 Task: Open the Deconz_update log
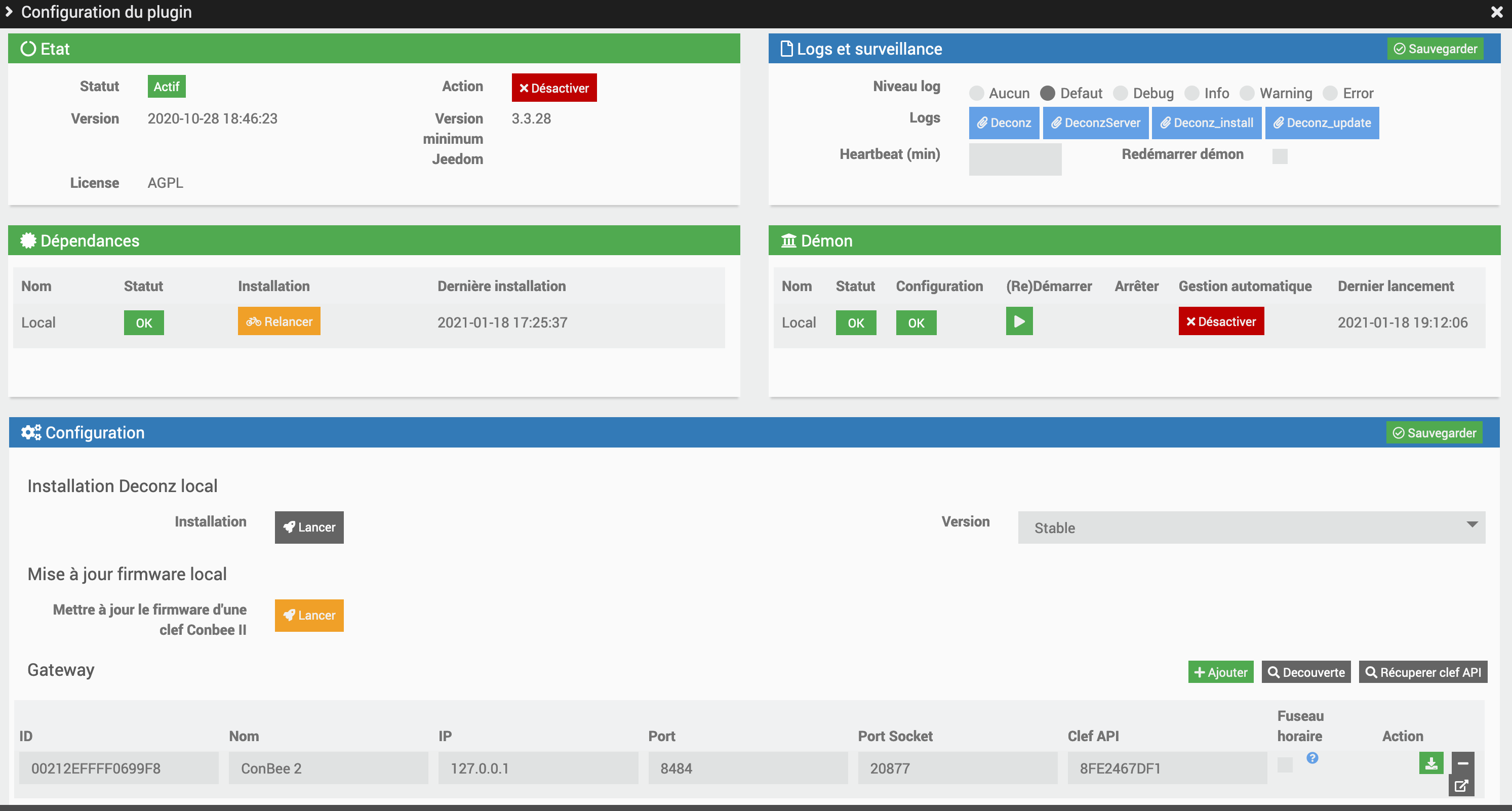point(1322,123)
